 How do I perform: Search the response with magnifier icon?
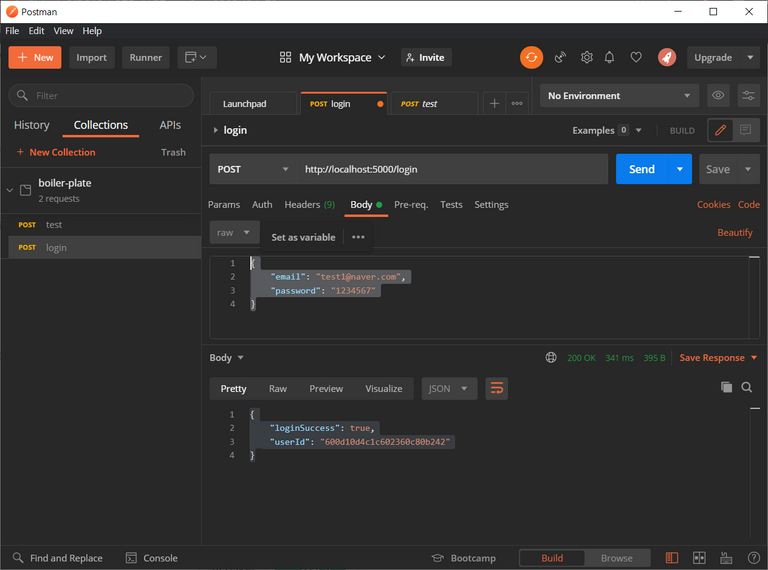pyautogui.click(x=746, y=387)
